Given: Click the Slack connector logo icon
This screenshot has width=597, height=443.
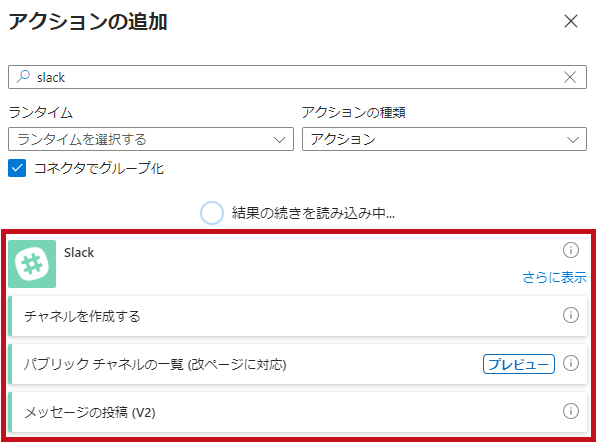Looking at the screenshot, I should click(x=32, y=264).
